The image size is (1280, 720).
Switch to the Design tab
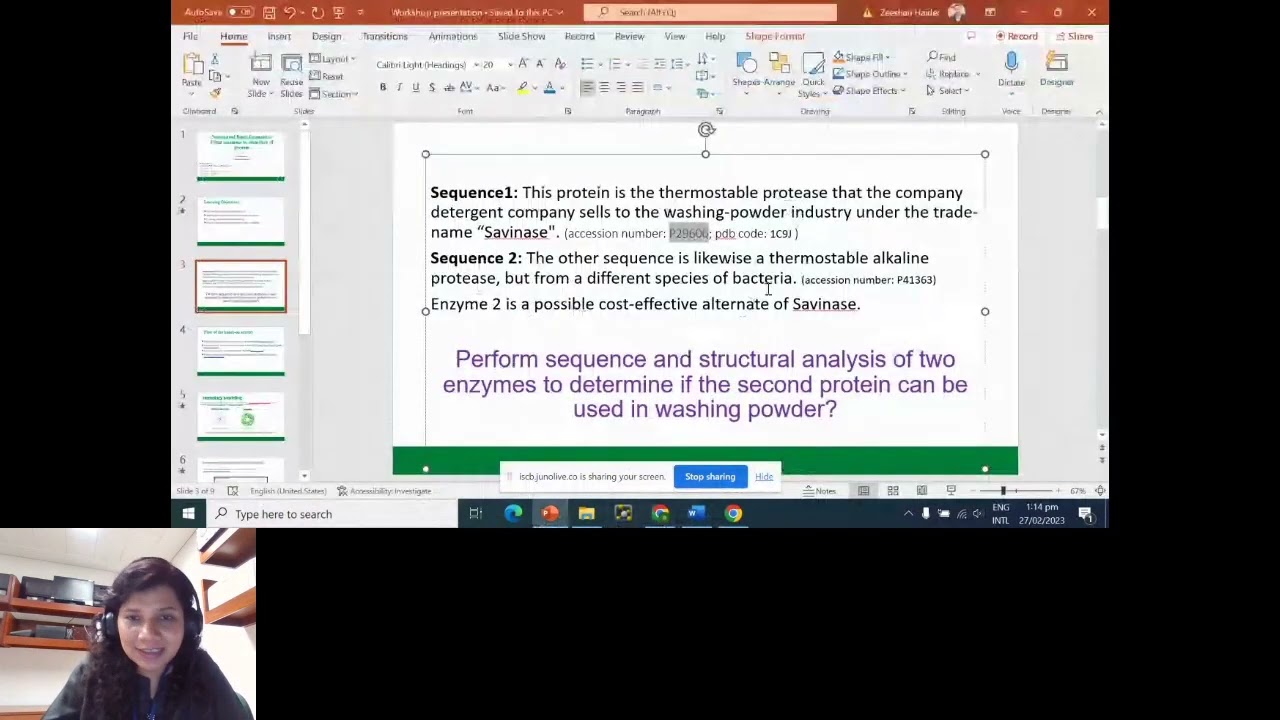click(326, 36)
